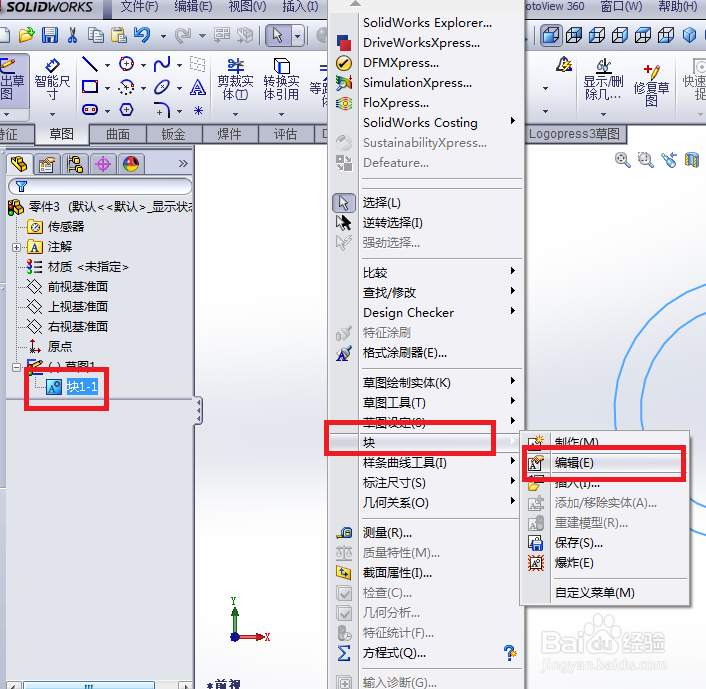Select the Rectangle sketch tool
The height and width of the screenshot is (689, 706).
(x=90, y=87)
